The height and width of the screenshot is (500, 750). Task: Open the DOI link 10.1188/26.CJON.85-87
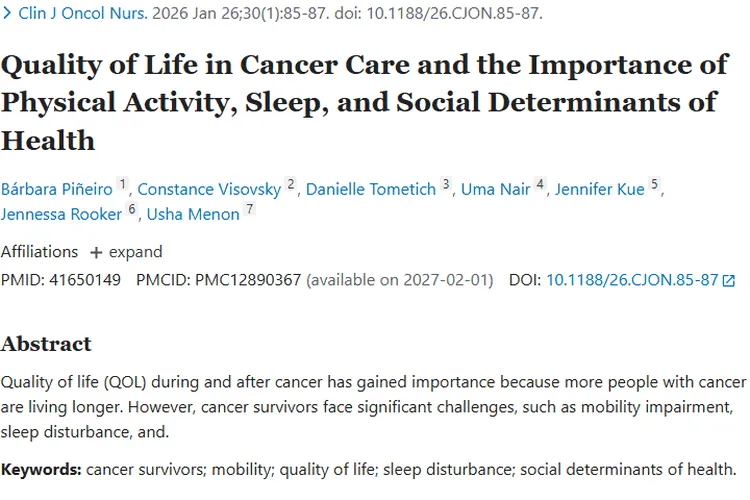(632, 281)
